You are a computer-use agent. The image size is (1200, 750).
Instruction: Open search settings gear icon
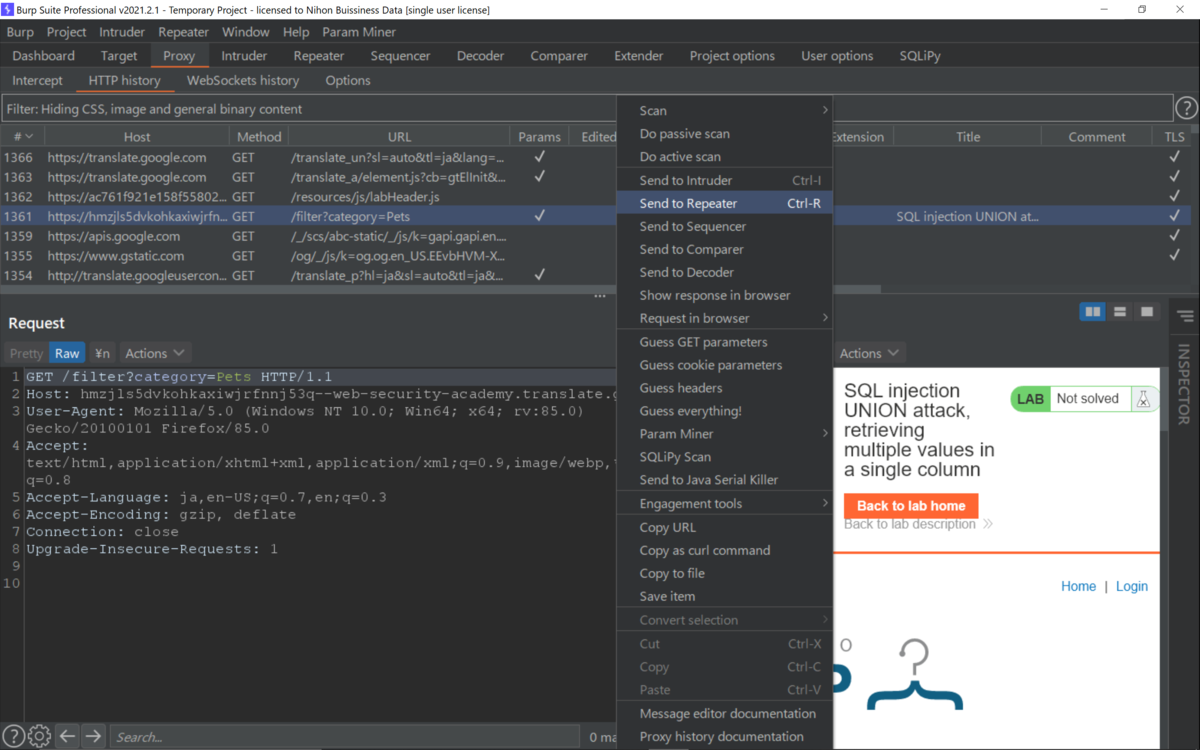[39, 736]
